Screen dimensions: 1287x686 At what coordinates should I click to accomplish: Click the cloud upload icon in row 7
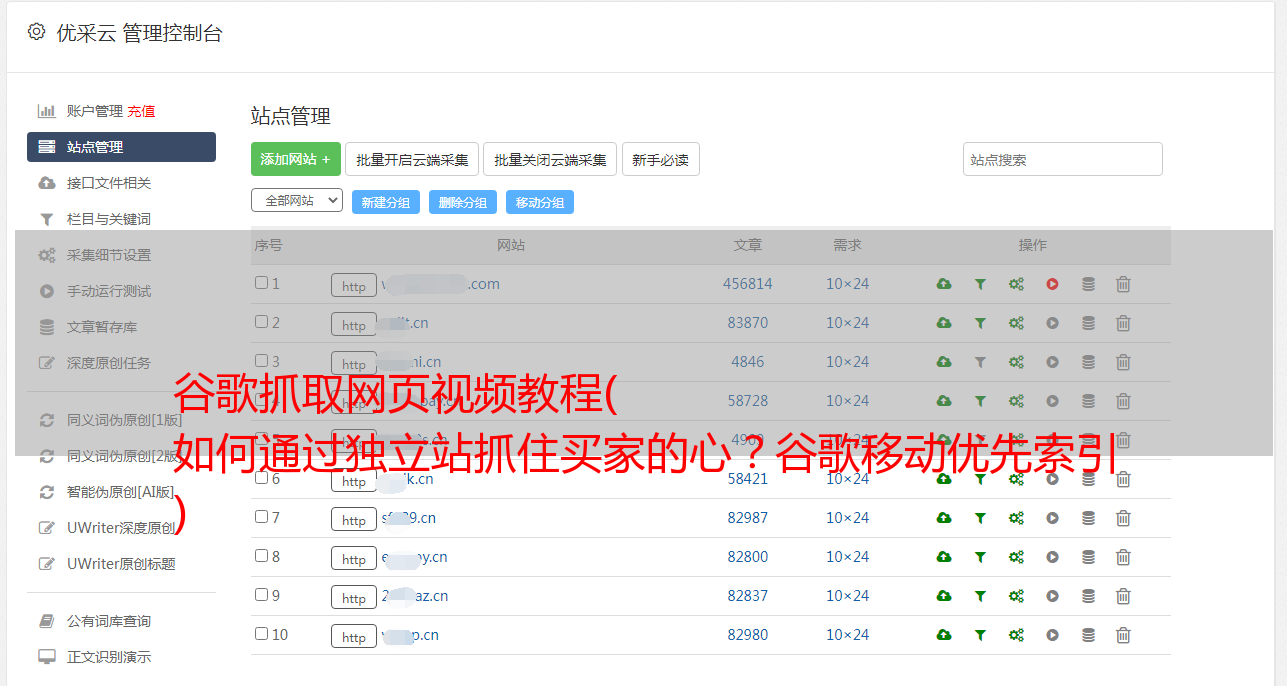point(943,518)
